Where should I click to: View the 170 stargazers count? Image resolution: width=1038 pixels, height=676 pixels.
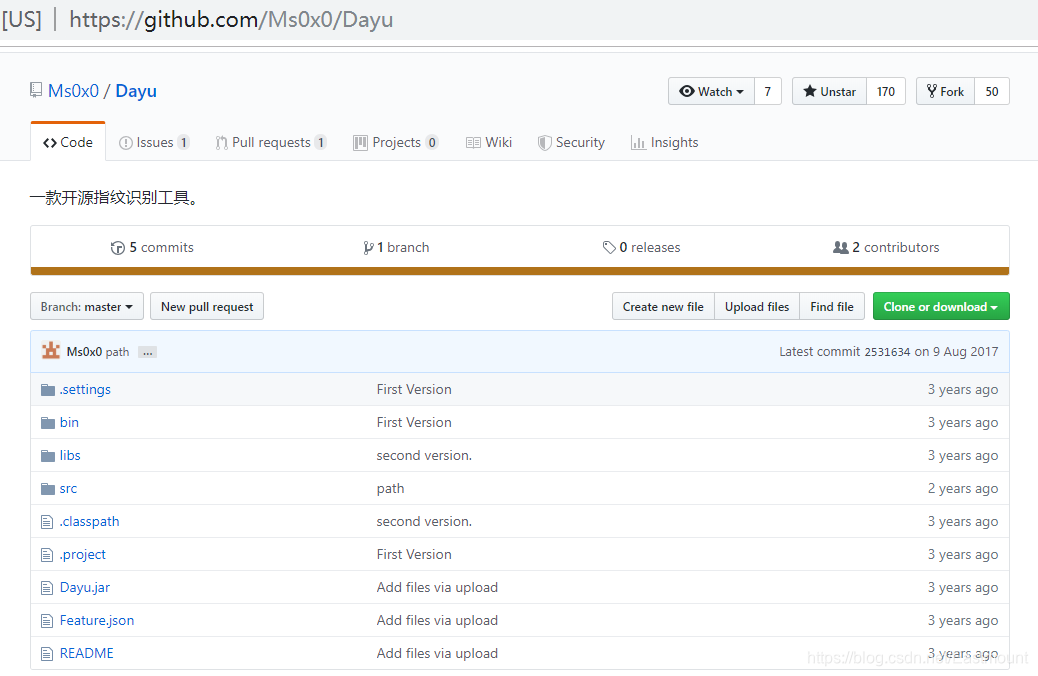(886, 91)
